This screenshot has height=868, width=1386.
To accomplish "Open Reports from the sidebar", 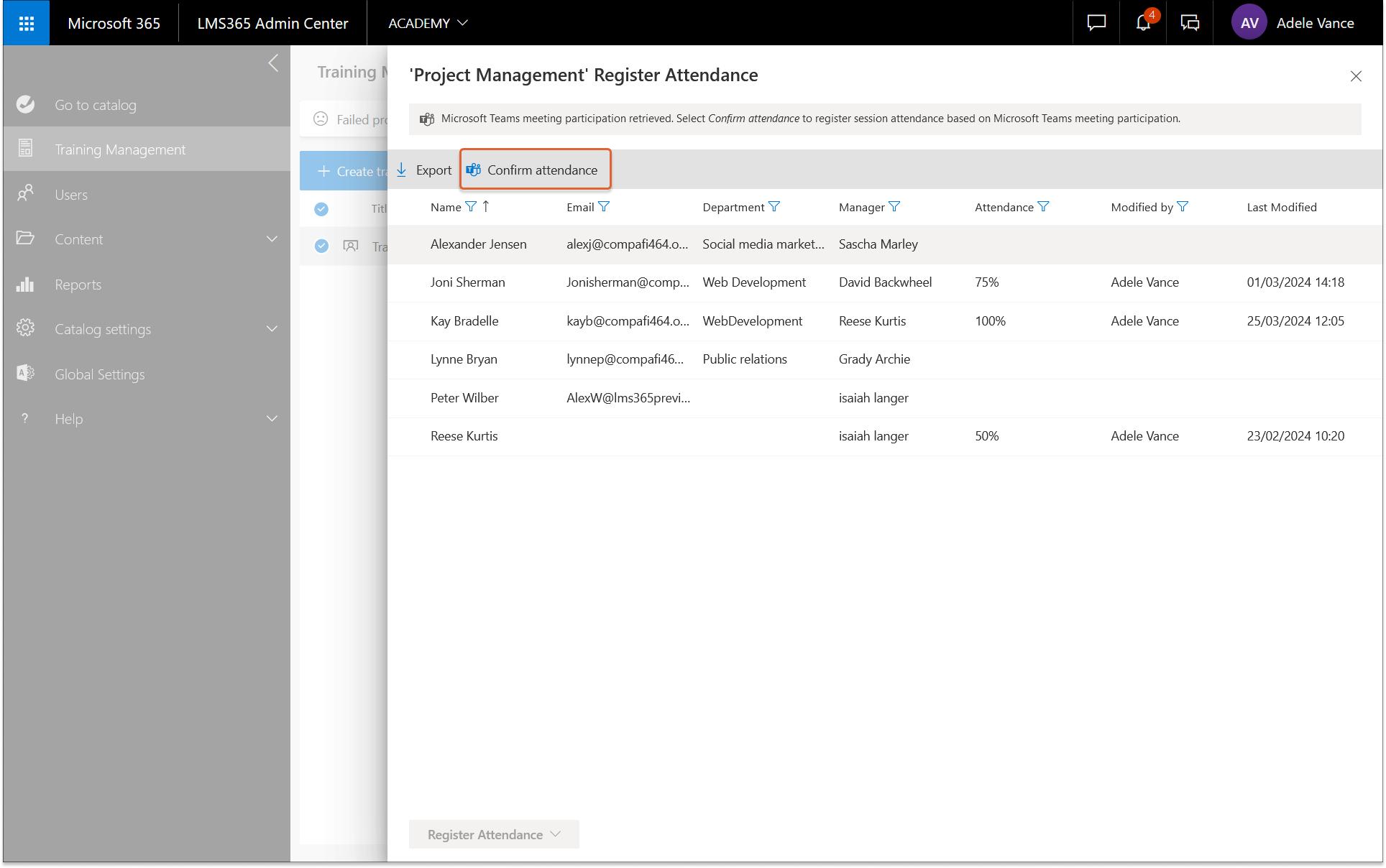I will [x=78, y=285].
